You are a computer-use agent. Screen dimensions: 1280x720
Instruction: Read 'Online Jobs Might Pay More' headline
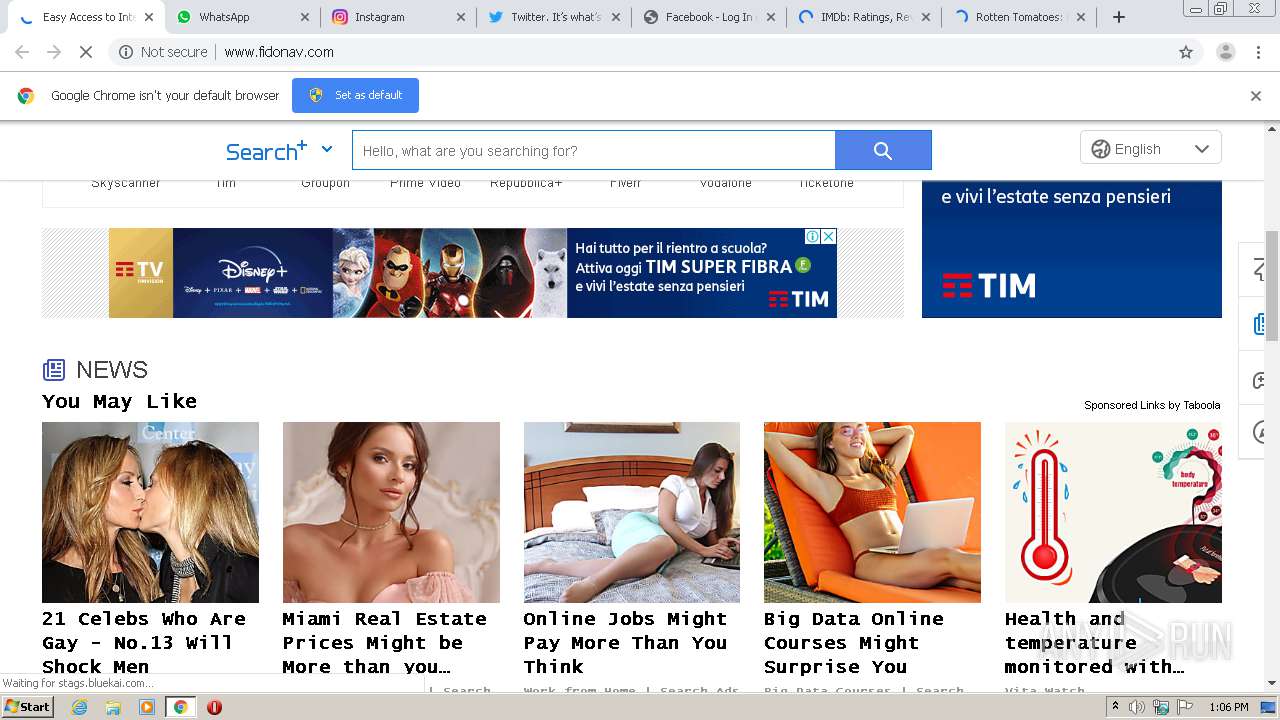(625, 643)
